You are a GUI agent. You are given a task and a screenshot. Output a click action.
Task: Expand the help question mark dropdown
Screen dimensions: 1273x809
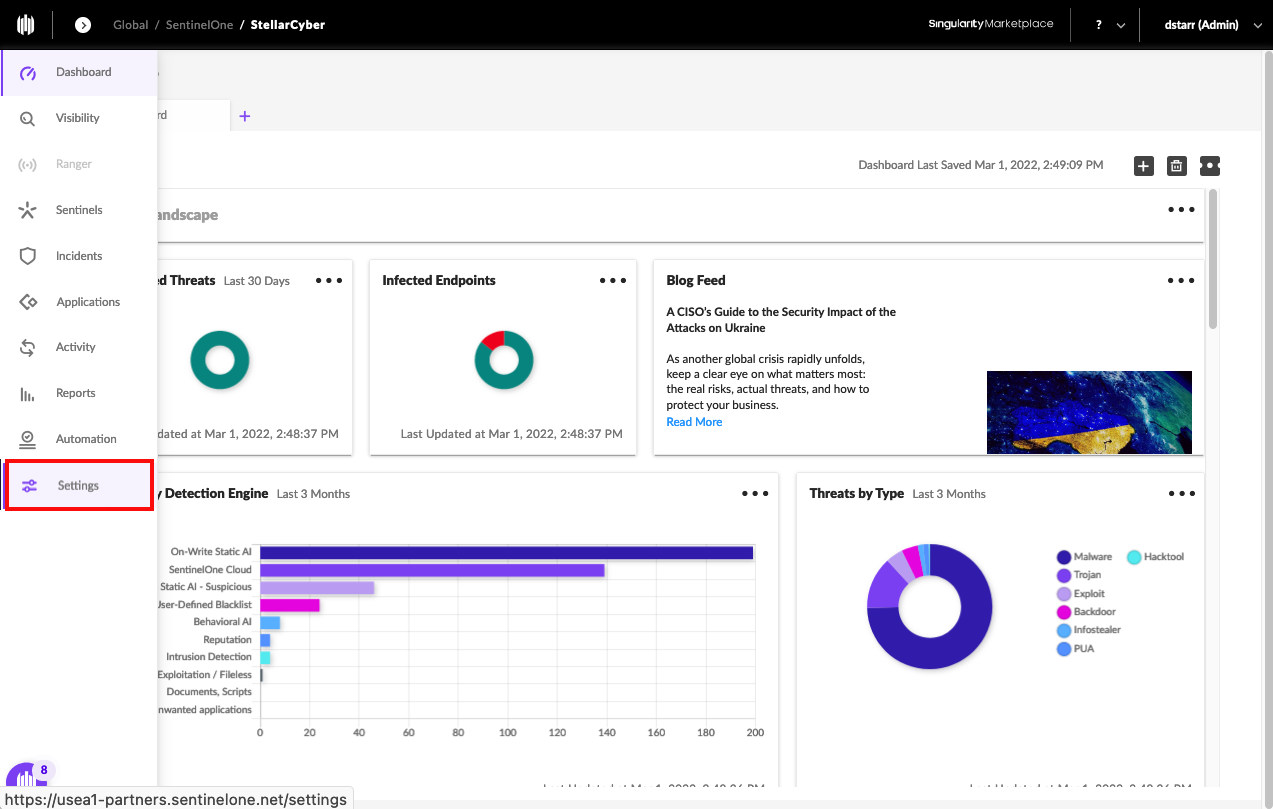pyautogui.click(x=1109, y=25)
